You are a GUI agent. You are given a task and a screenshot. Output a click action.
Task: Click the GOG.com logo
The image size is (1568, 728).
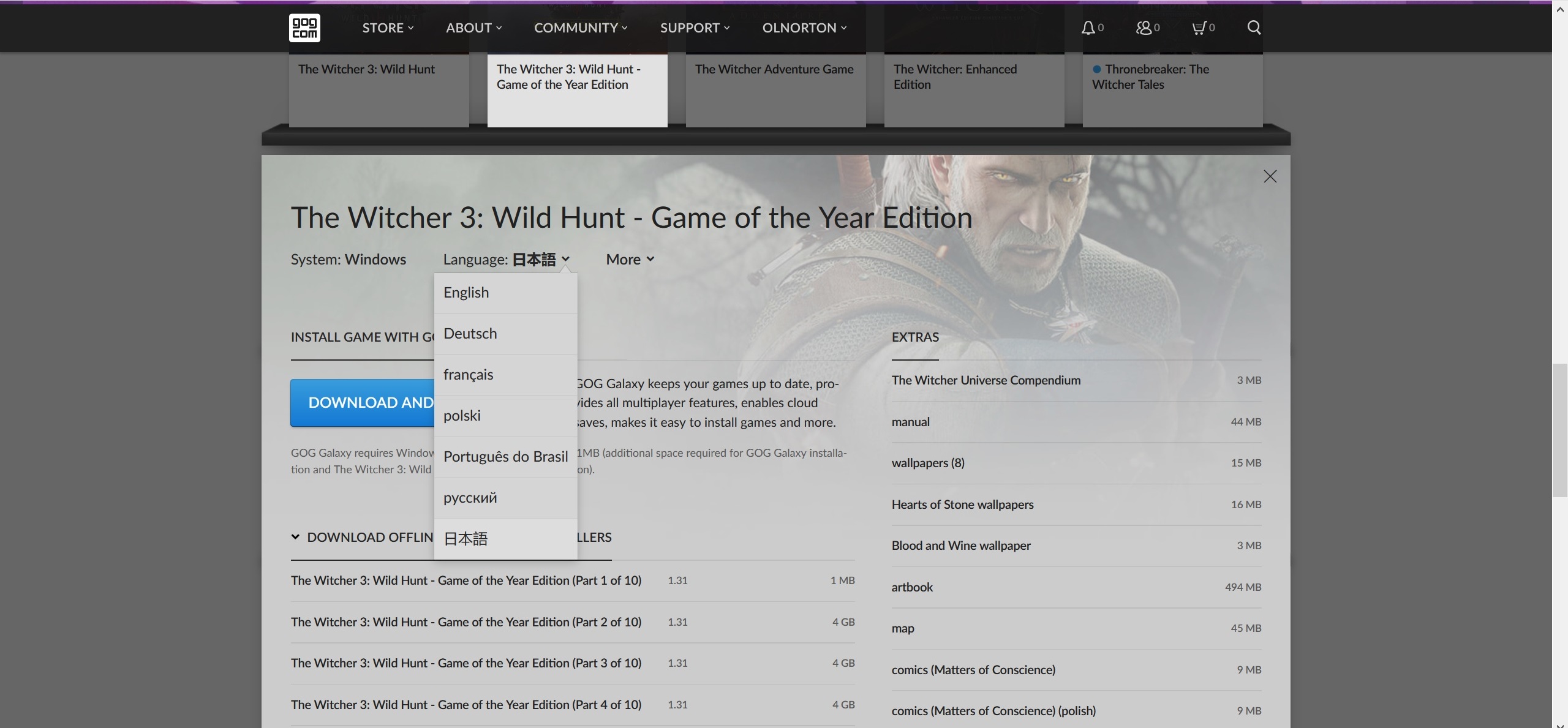click(304, 28)
